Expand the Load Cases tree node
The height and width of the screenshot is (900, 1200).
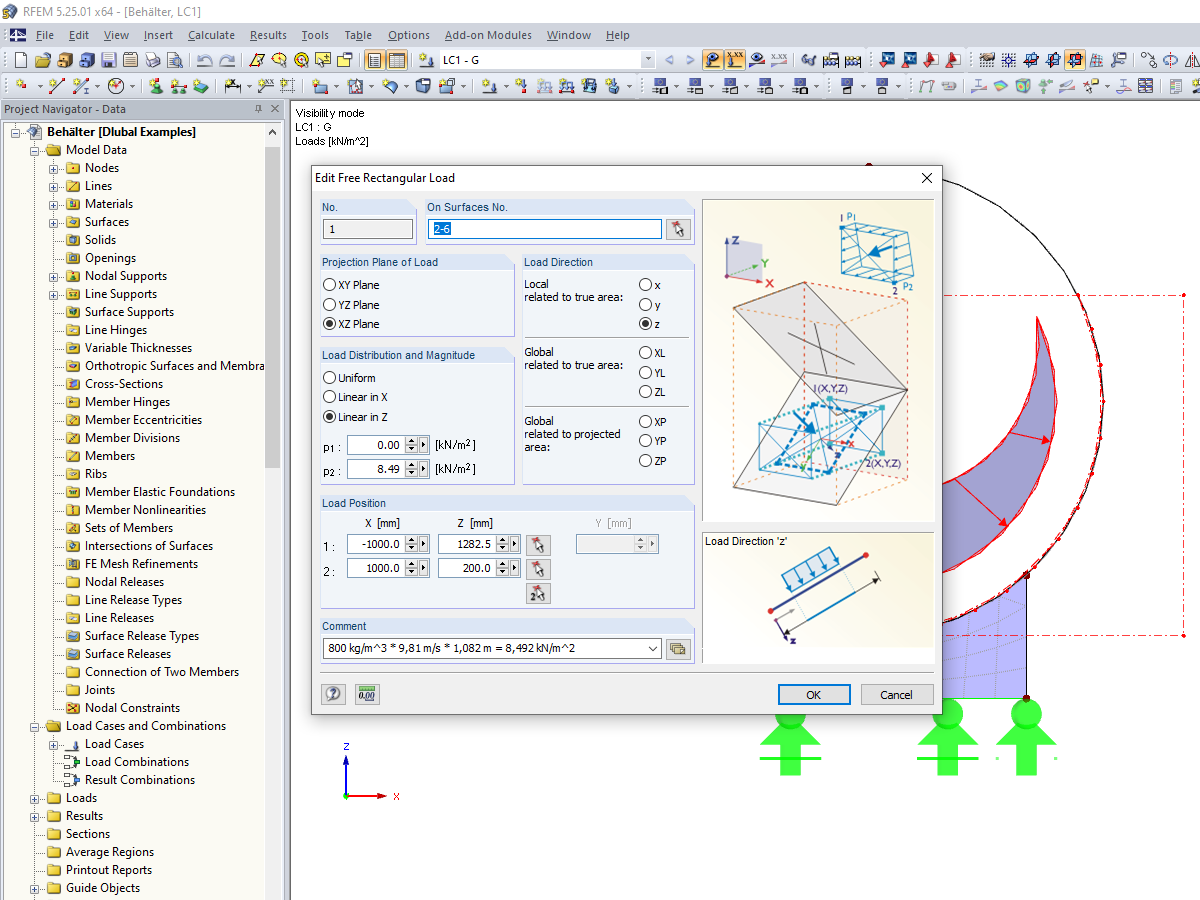tap(54, 744)
